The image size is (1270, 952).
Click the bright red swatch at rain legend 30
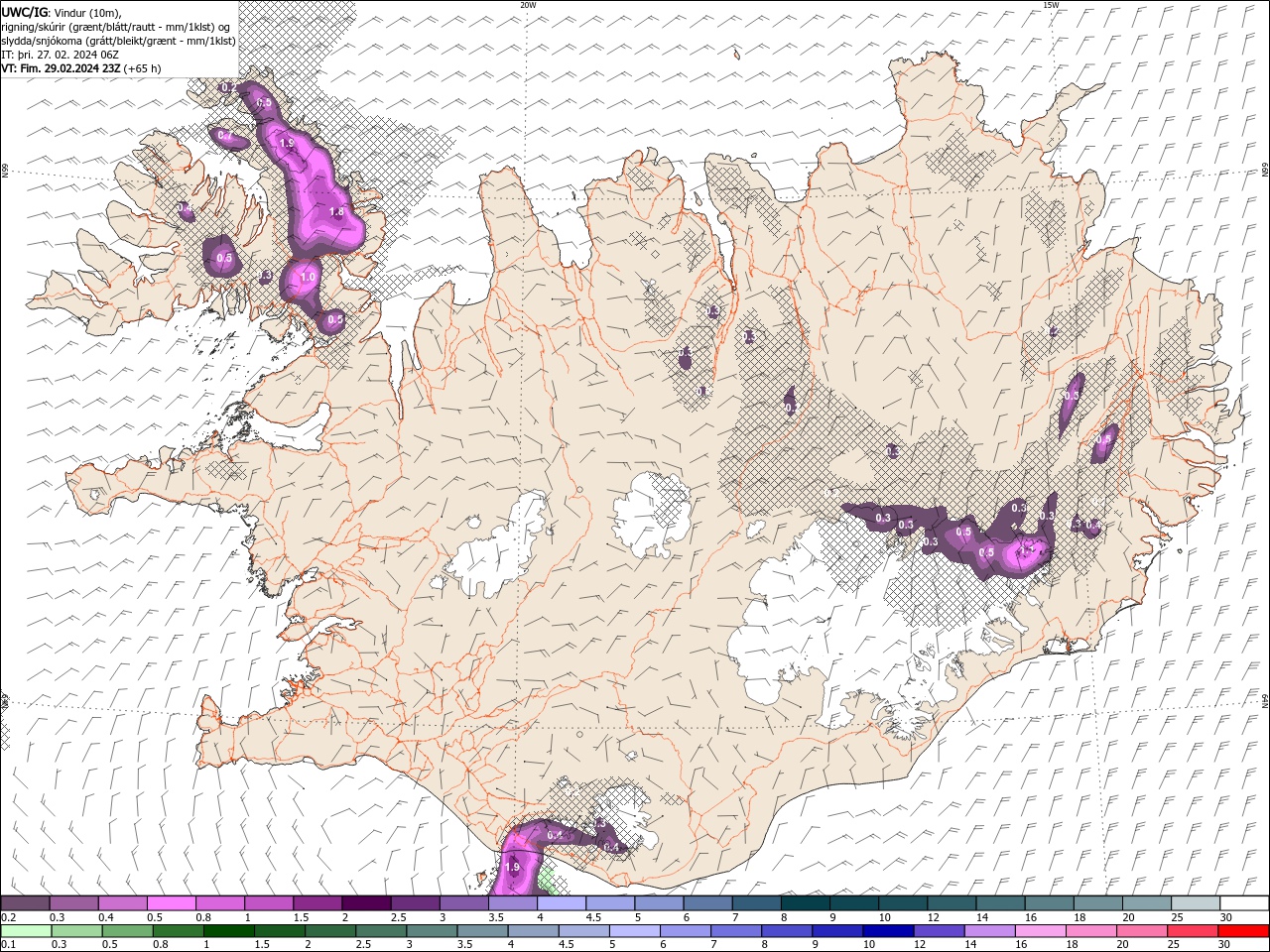click(1243, 931)
